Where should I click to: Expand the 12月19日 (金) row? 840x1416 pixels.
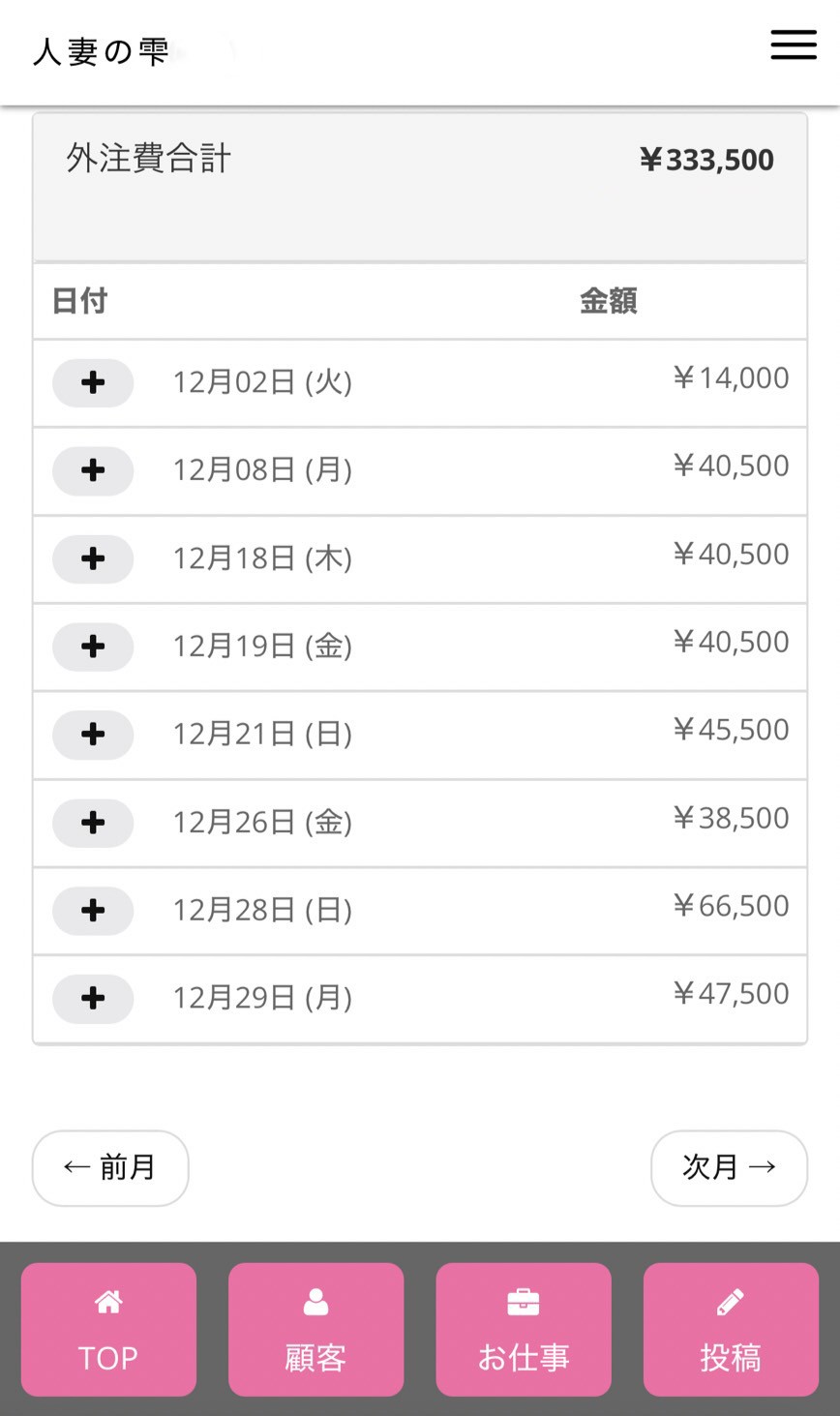pos(93,647)
